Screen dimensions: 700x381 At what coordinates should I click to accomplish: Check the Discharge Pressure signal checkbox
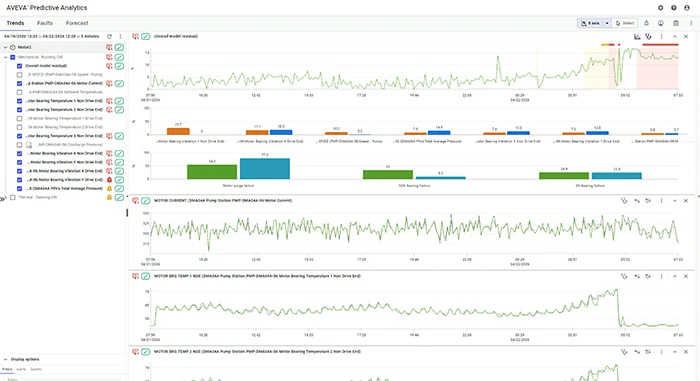(19, 145)
